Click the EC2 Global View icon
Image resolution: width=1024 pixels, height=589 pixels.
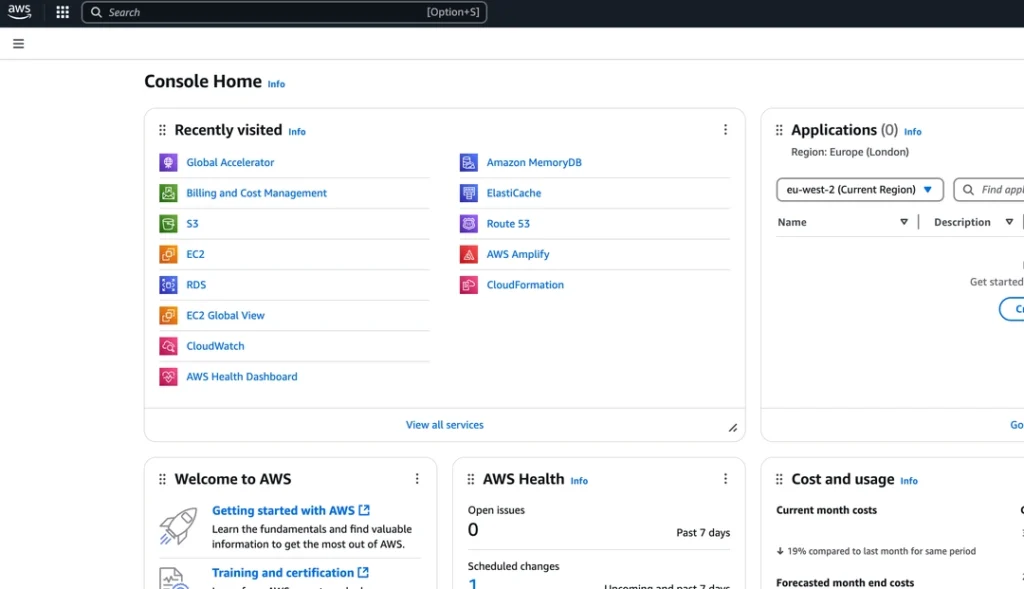168,315
